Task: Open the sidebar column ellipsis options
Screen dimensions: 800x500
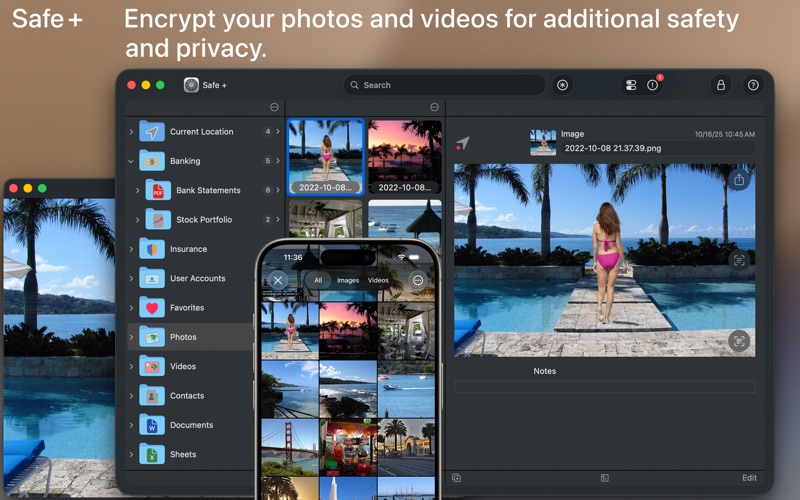Action: tap(274, 107)
